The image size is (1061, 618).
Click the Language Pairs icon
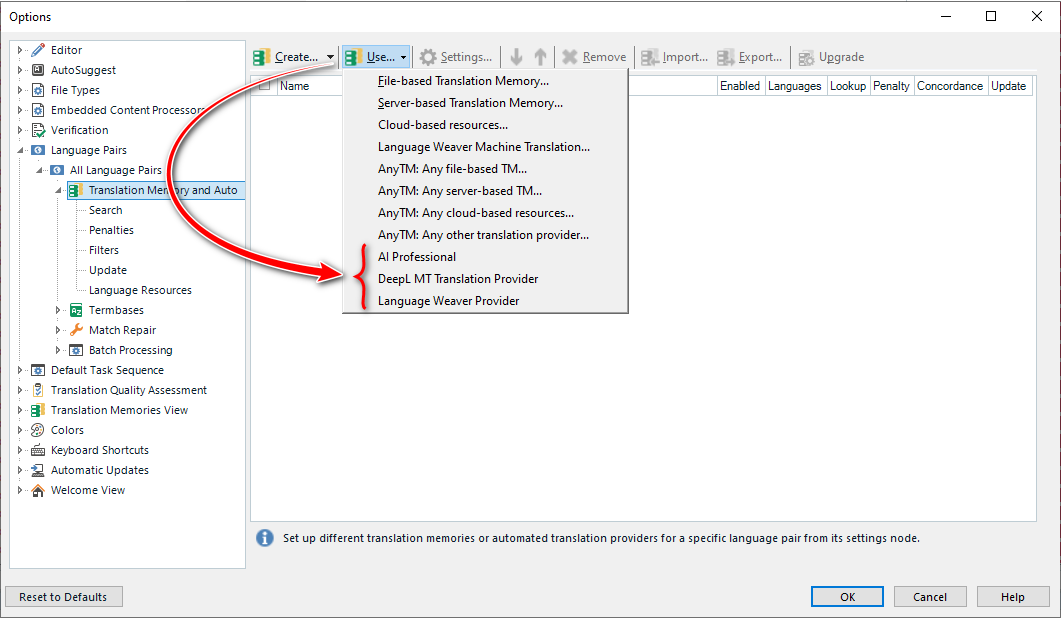[39, 150]
